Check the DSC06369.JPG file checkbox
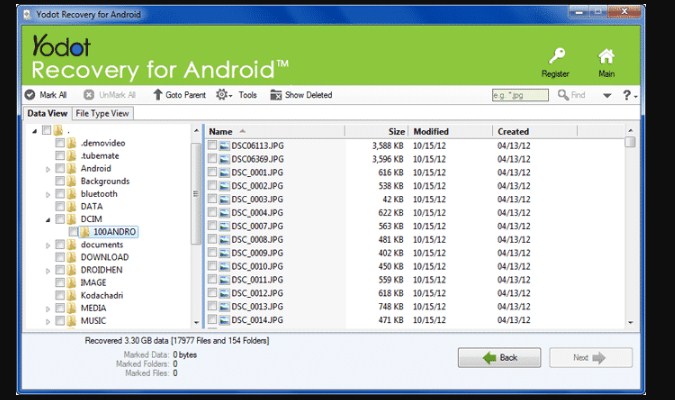The width and height of the screenshot is (675, 400). (x=212, y=159)
